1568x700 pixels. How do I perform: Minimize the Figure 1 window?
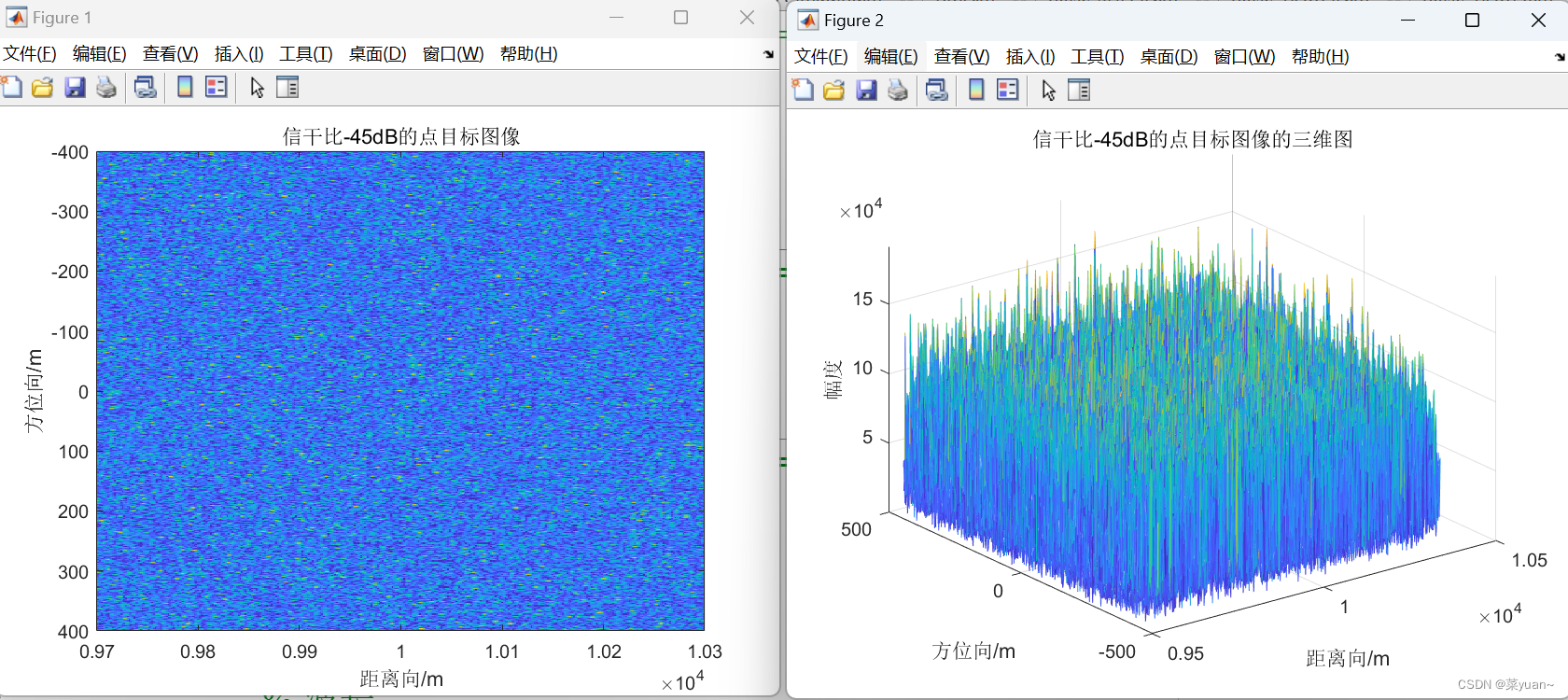pos(617,17)
